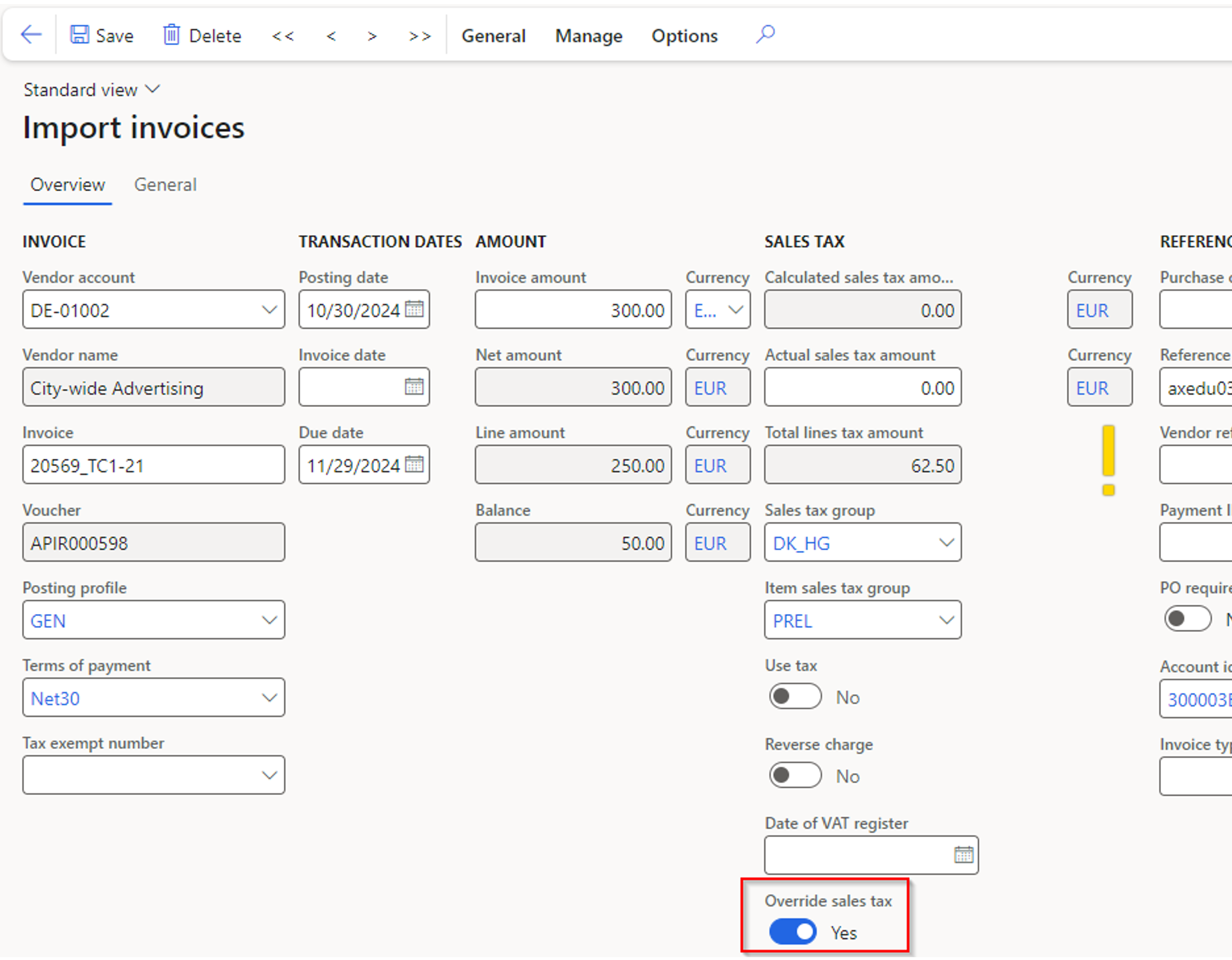Expand the Sales tax group dropdown
This screenshot has height=960, width=1232.
tap(946, 542)
